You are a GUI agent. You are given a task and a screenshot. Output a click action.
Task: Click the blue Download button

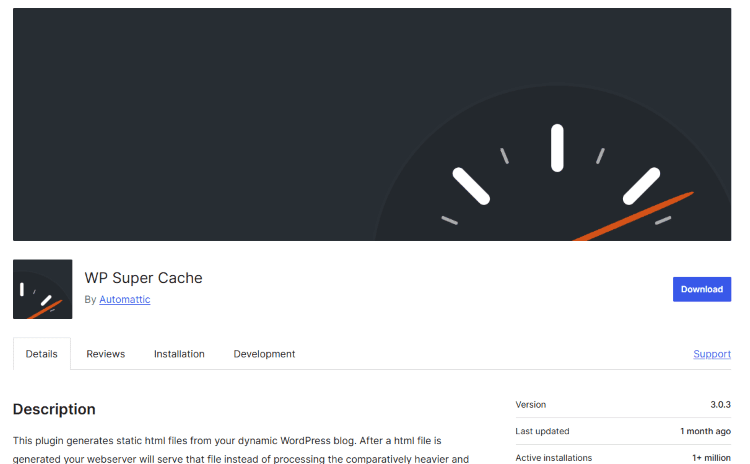point(702,289)
